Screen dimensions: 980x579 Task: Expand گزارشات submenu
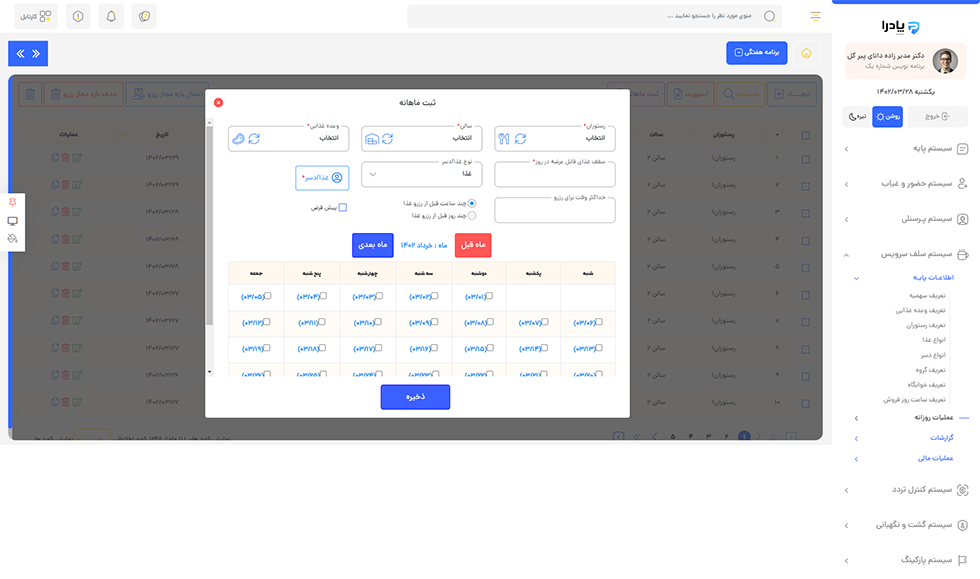coord(856,439)
